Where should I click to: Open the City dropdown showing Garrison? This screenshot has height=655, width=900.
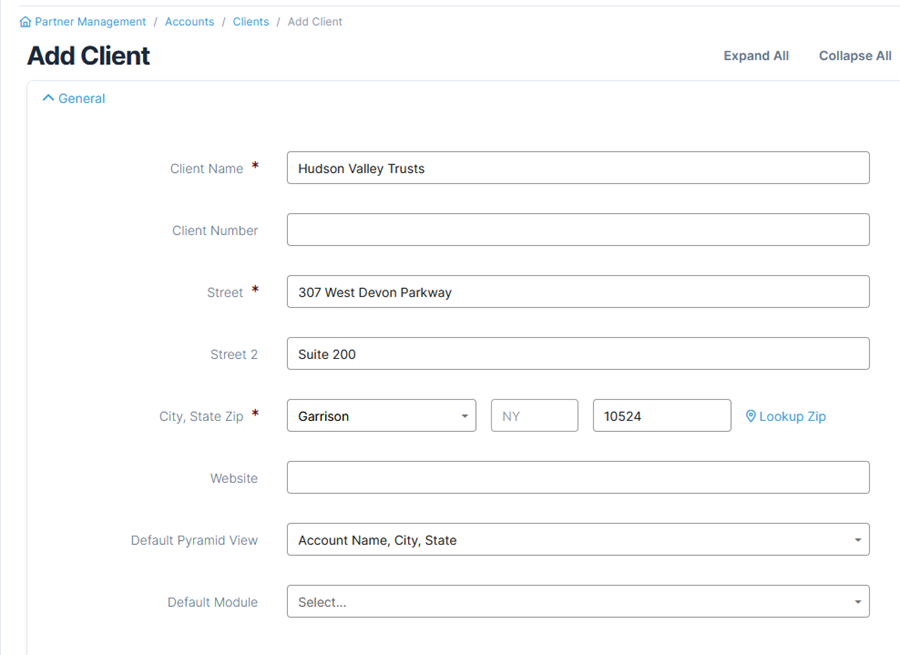381,416
